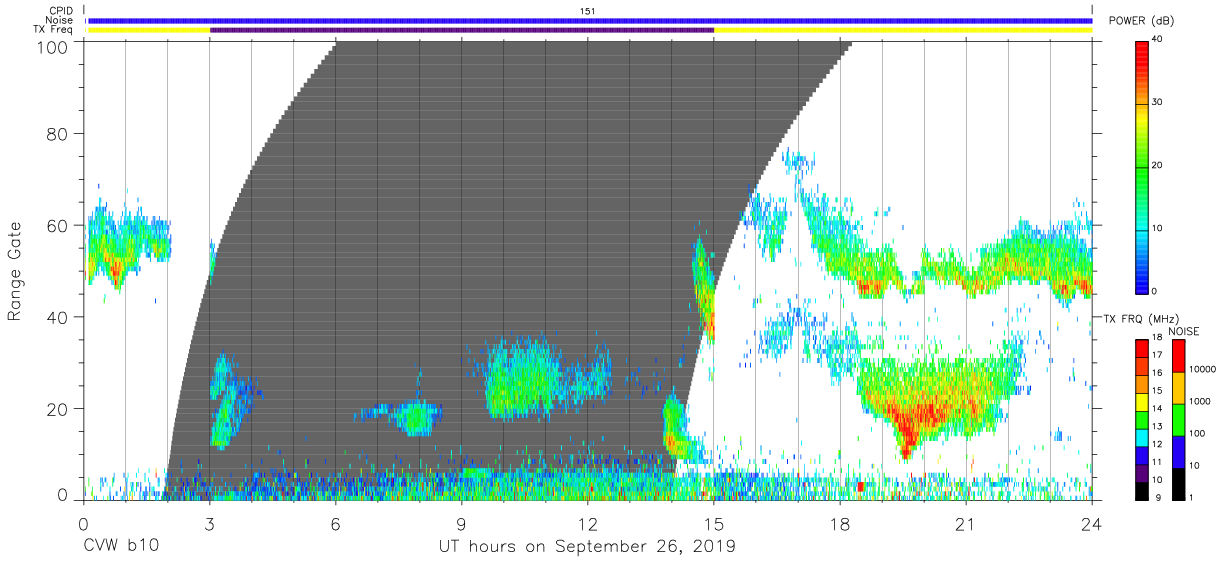This screenshot has width=1228, height=567.
Task: Pick the yellow swatch in TX FRQ legend
Action: (1141, 401)
